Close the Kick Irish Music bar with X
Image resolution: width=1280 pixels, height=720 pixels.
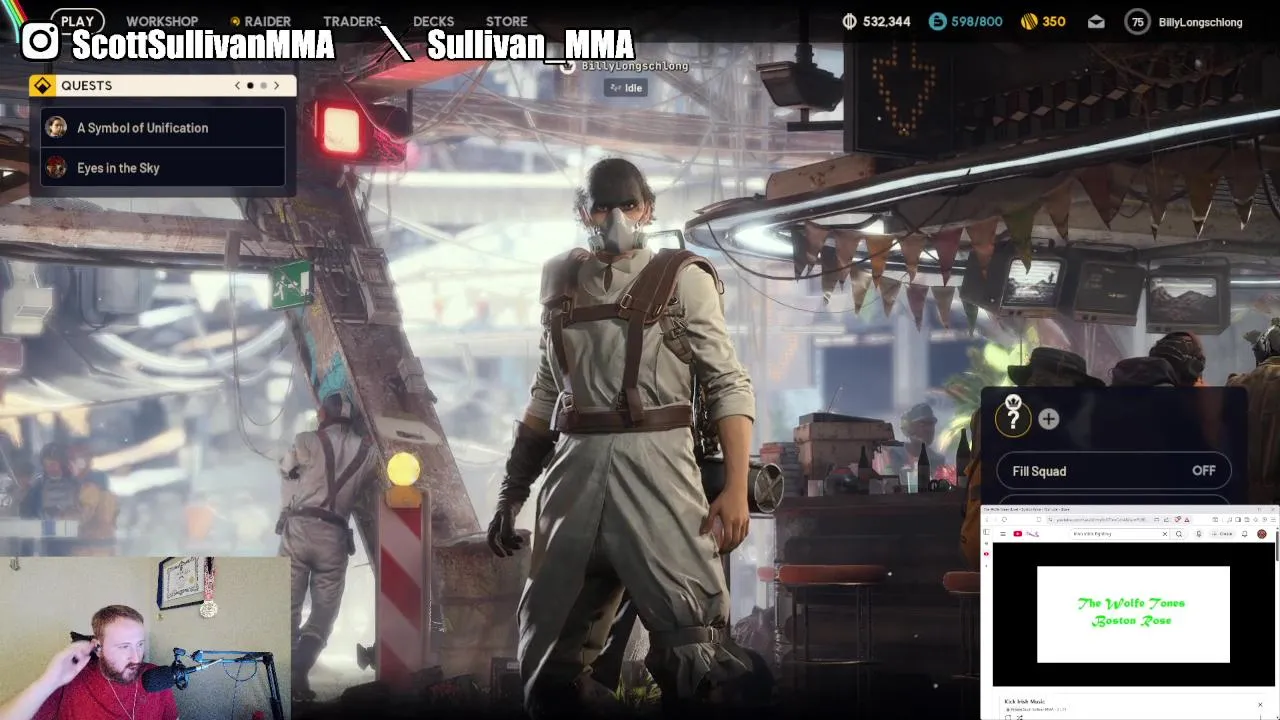tap(1260, 705)
